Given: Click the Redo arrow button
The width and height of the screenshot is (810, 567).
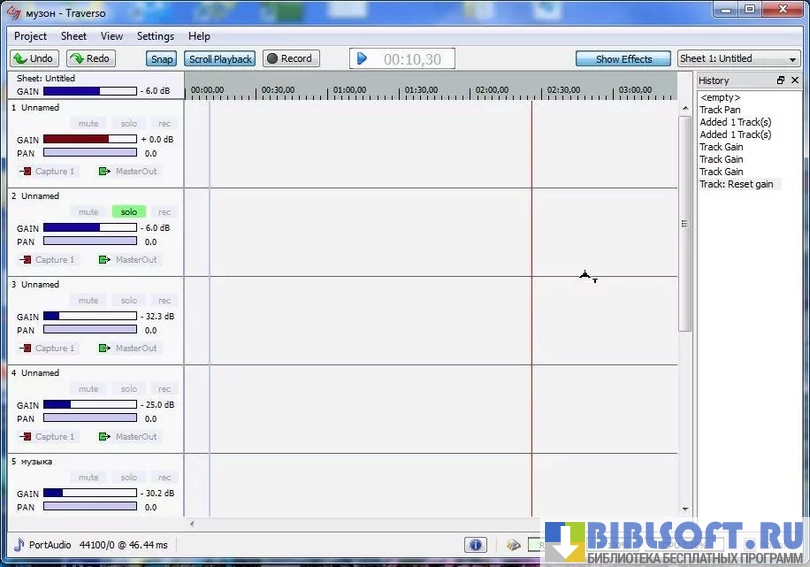Looking at the screenshot, I should (x=90, y=59).
